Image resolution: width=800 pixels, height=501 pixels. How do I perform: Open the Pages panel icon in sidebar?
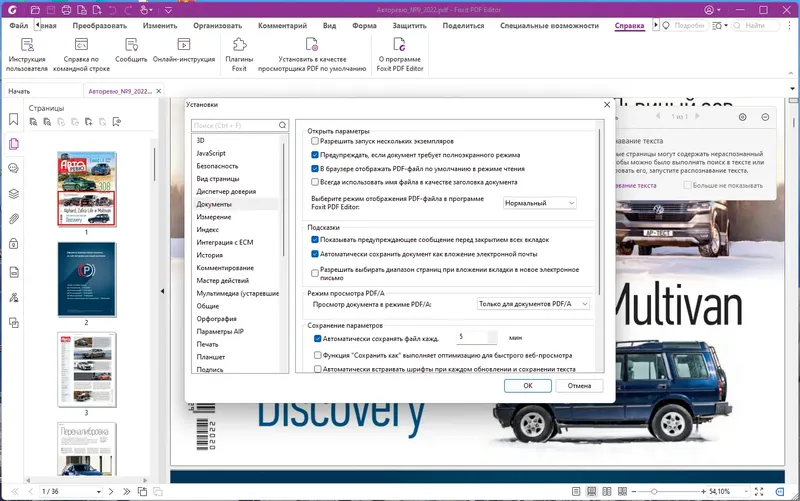click(x=14, y=144)
